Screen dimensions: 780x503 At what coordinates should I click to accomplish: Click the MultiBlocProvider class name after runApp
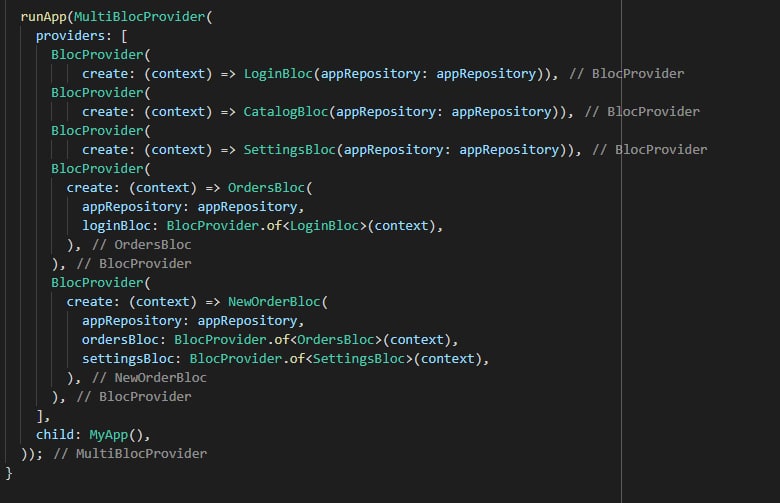click(x=140, y=17)
